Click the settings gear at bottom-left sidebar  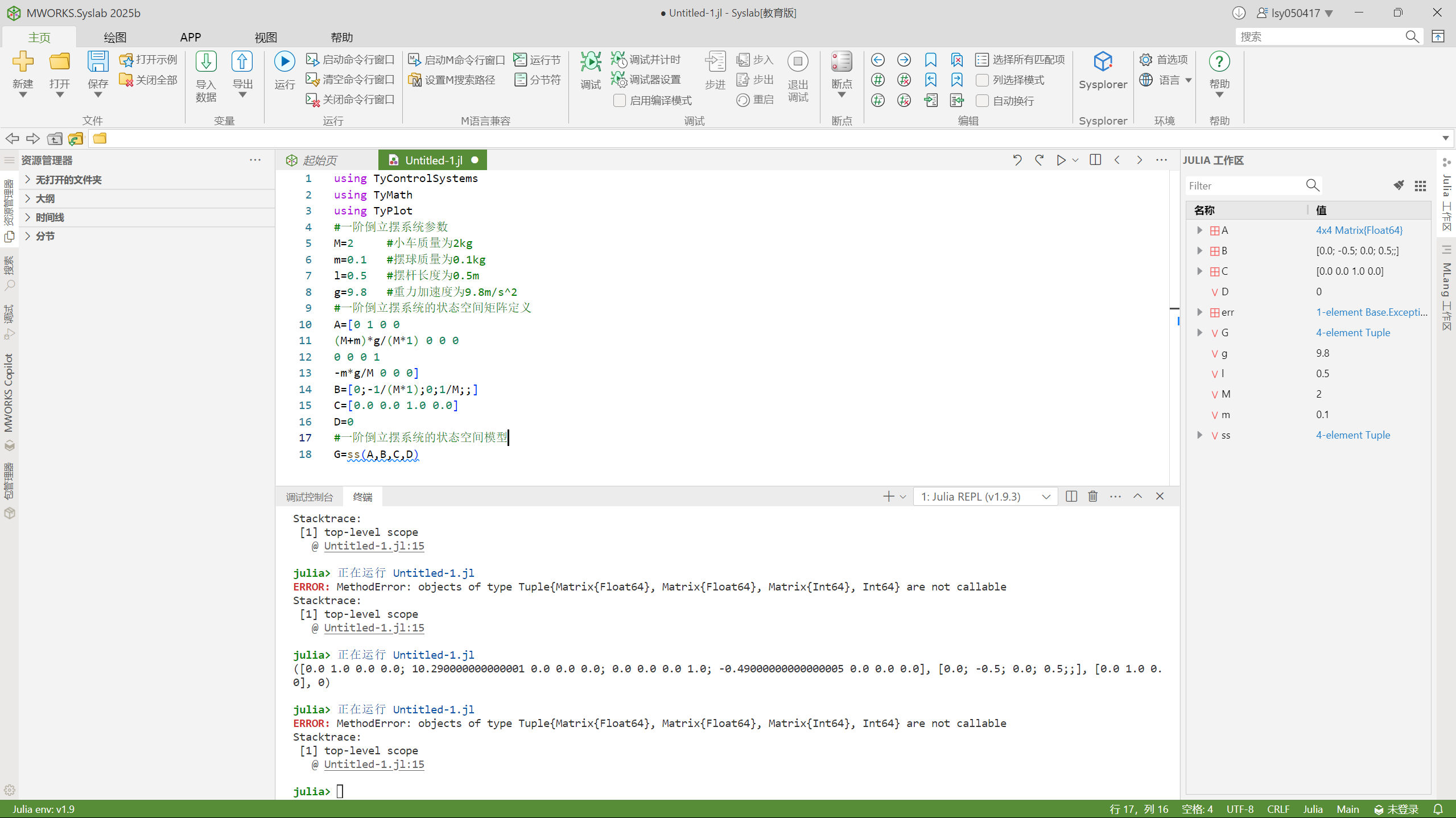pos(10,790)
